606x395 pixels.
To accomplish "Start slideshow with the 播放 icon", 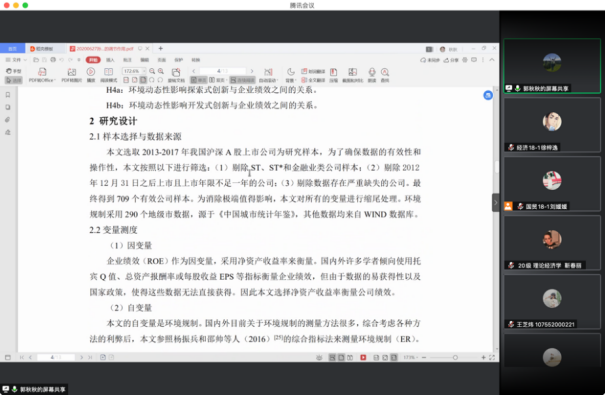I will 91,75.
